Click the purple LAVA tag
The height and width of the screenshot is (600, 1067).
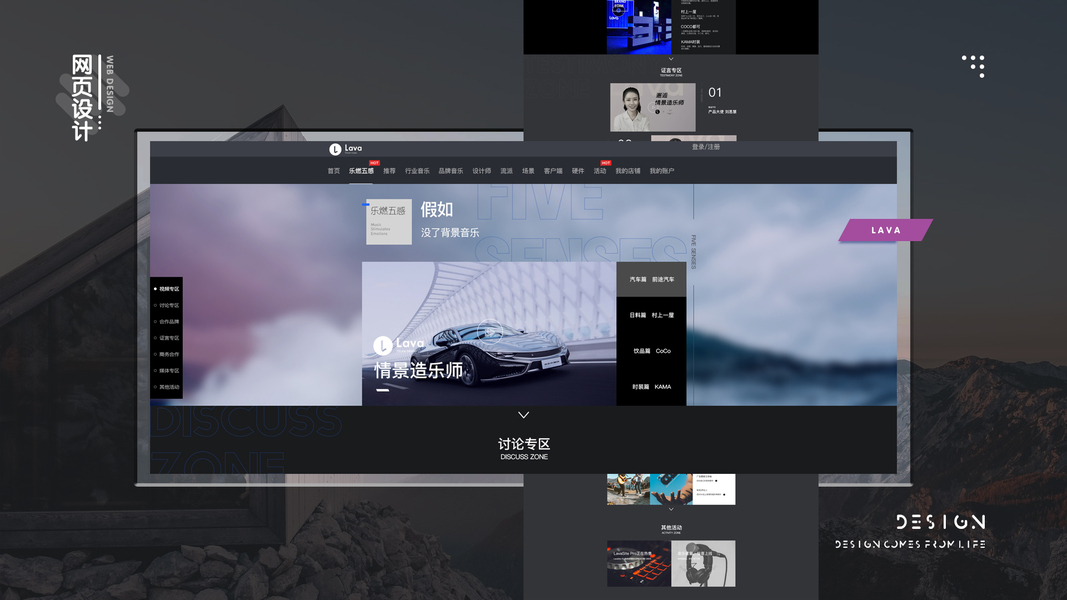tap(885, 230)
